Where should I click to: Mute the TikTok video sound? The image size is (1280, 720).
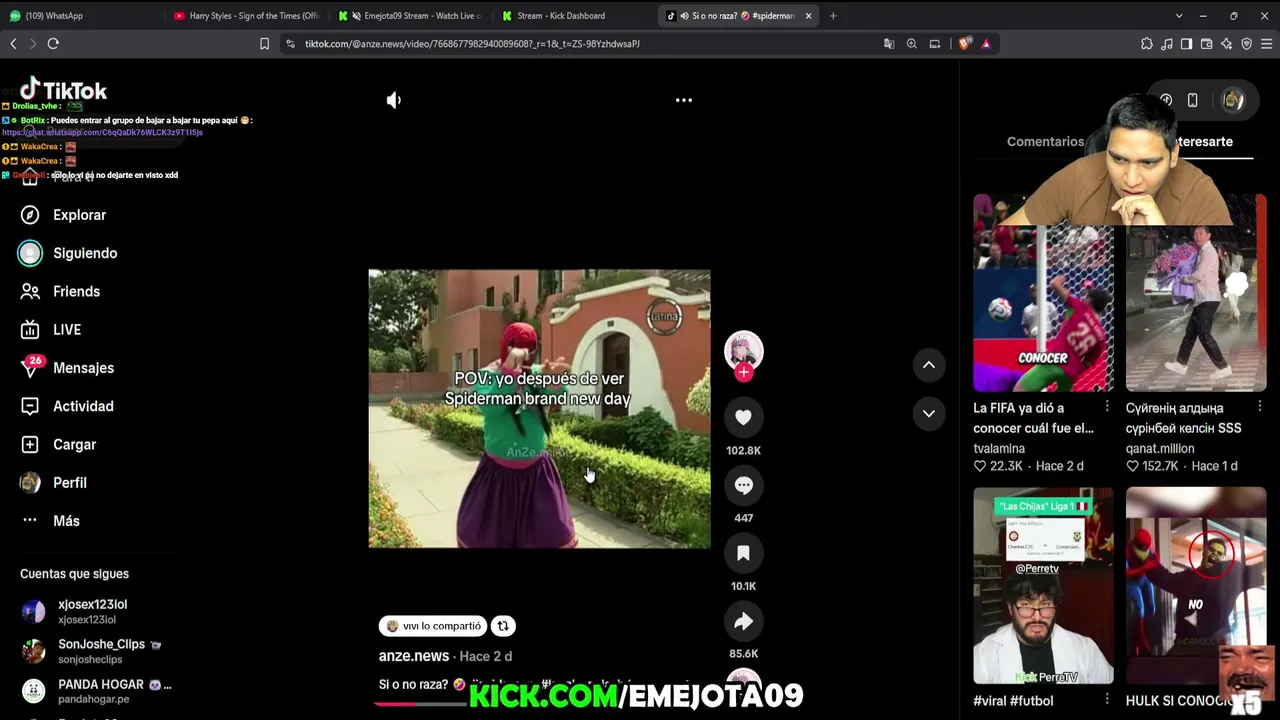click(x=394, y=100)
